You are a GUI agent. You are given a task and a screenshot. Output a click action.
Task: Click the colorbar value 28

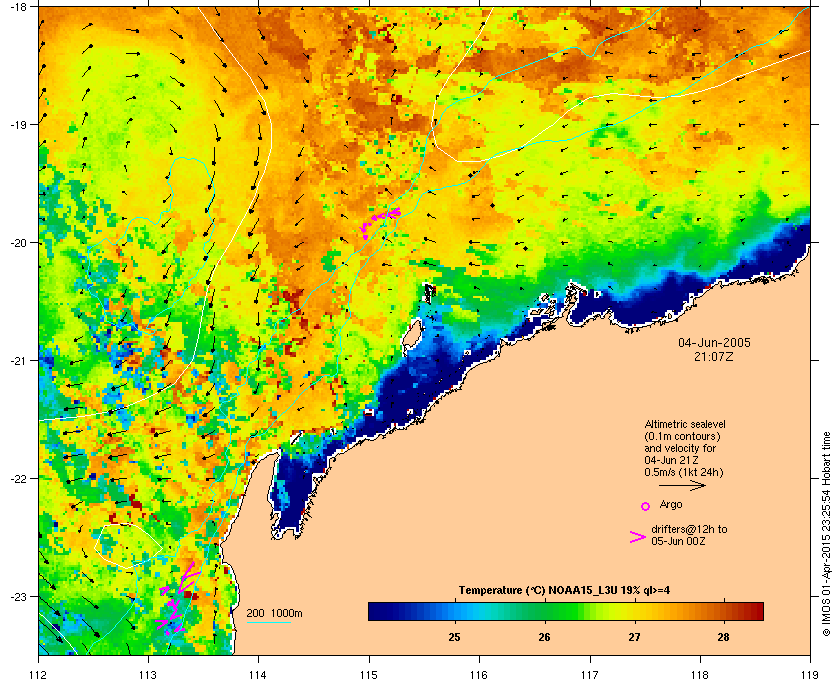(723, 637)
